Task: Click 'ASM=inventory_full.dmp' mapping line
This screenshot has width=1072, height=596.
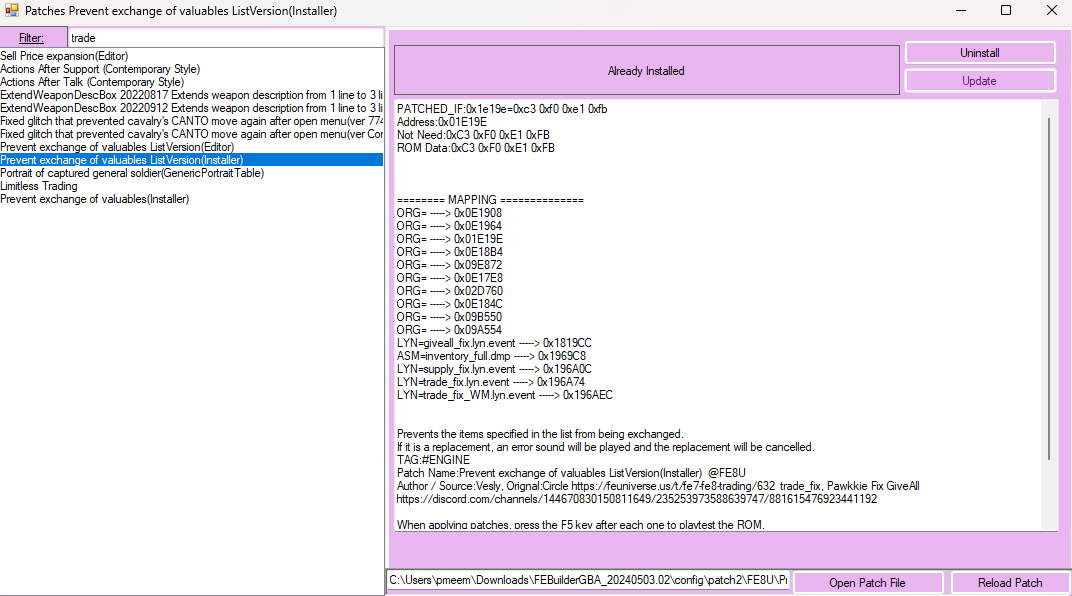Action: [x=491, y=356]
